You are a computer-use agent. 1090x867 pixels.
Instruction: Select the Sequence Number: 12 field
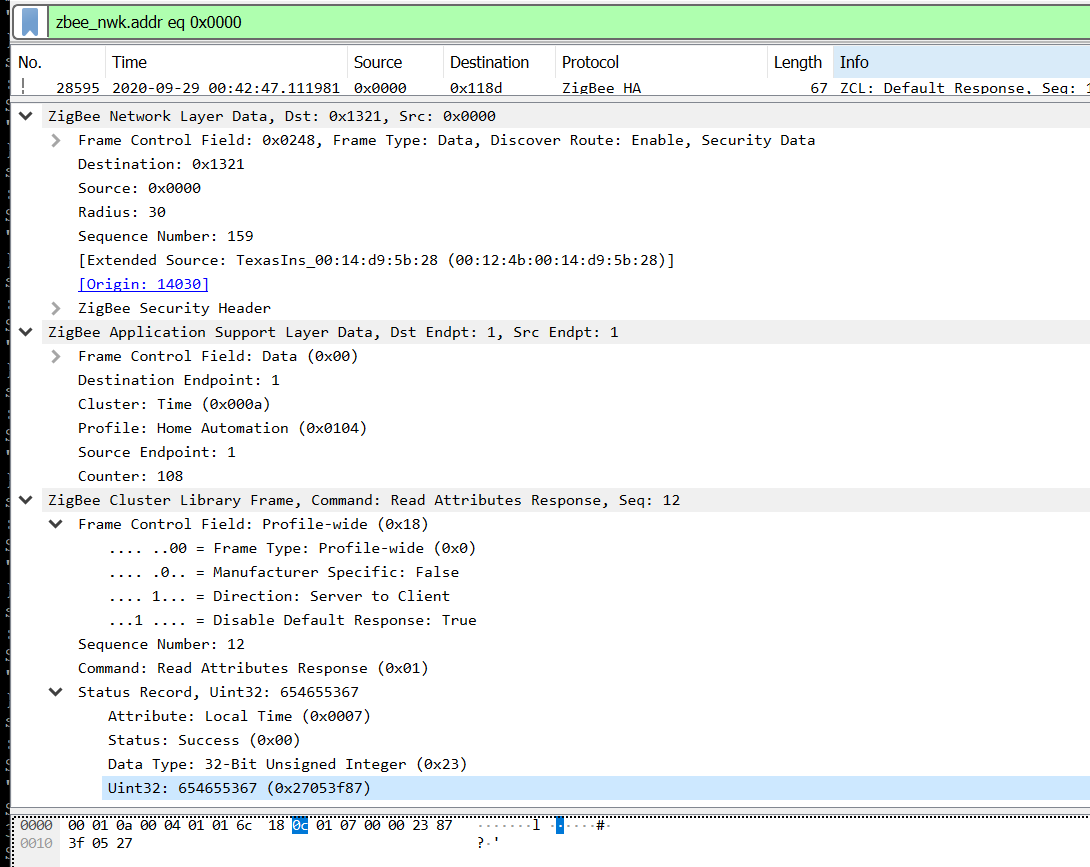[x=161, y=644]
